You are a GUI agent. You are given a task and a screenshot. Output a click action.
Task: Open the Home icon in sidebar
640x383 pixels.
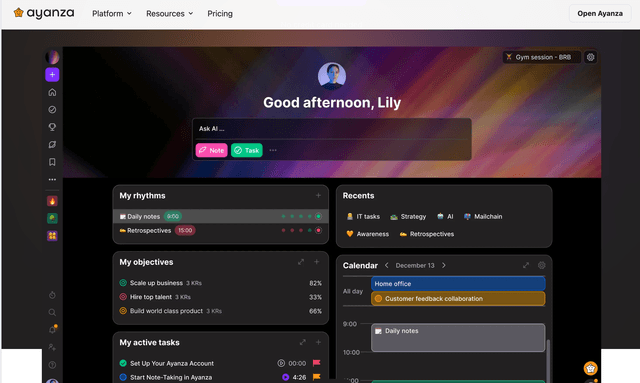(x=52, y=92)
